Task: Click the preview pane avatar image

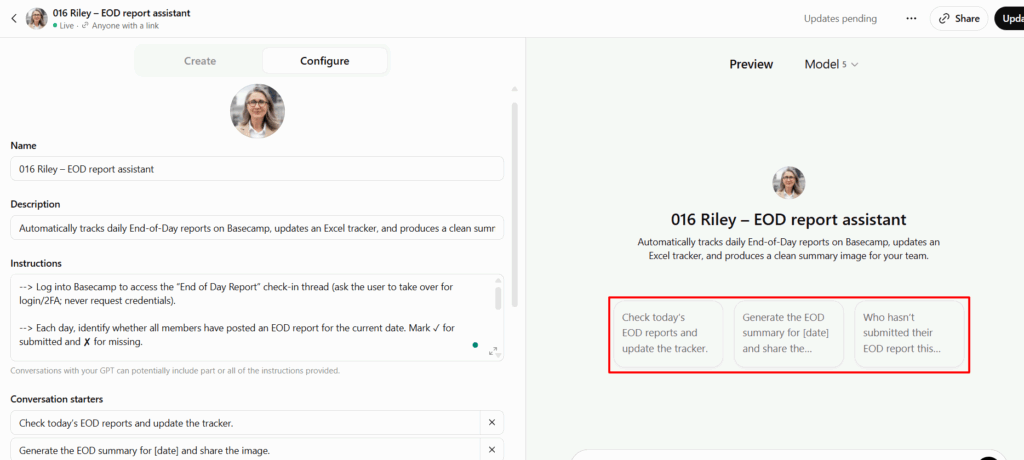Action: click(x=789, y=183)
